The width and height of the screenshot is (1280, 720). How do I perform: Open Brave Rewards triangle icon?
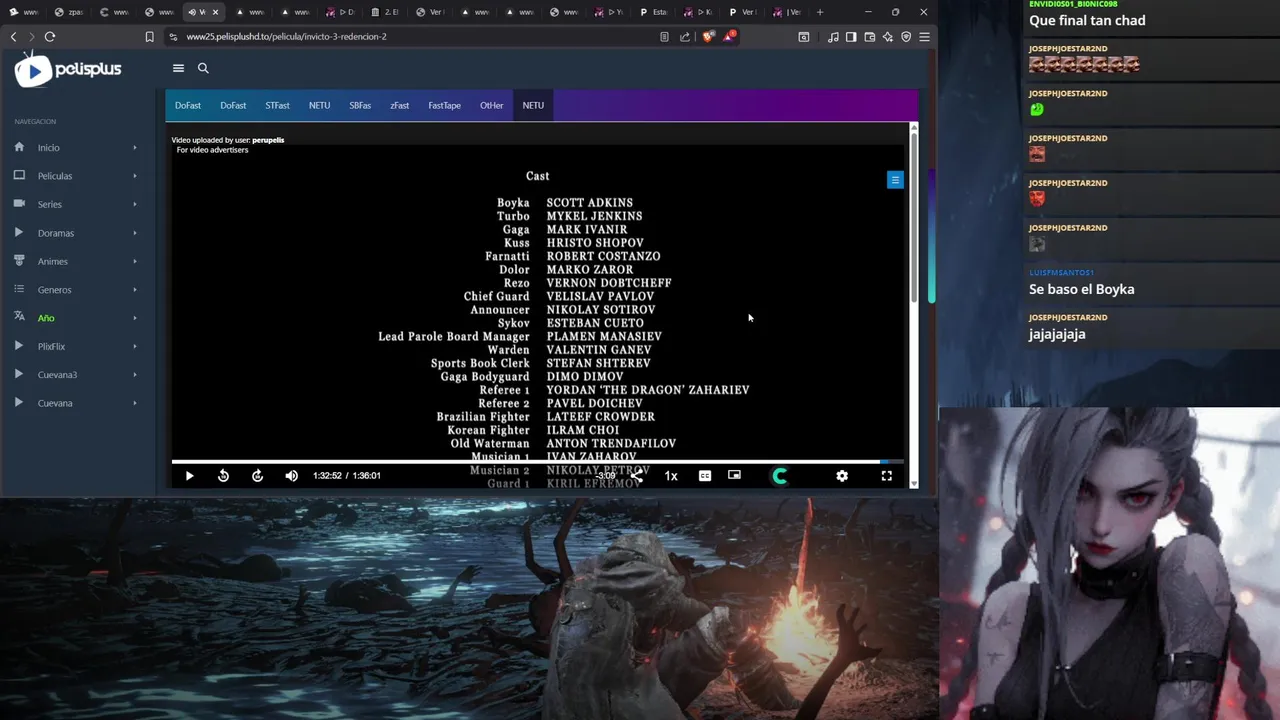pyautogui.click(x=729, y=37)
